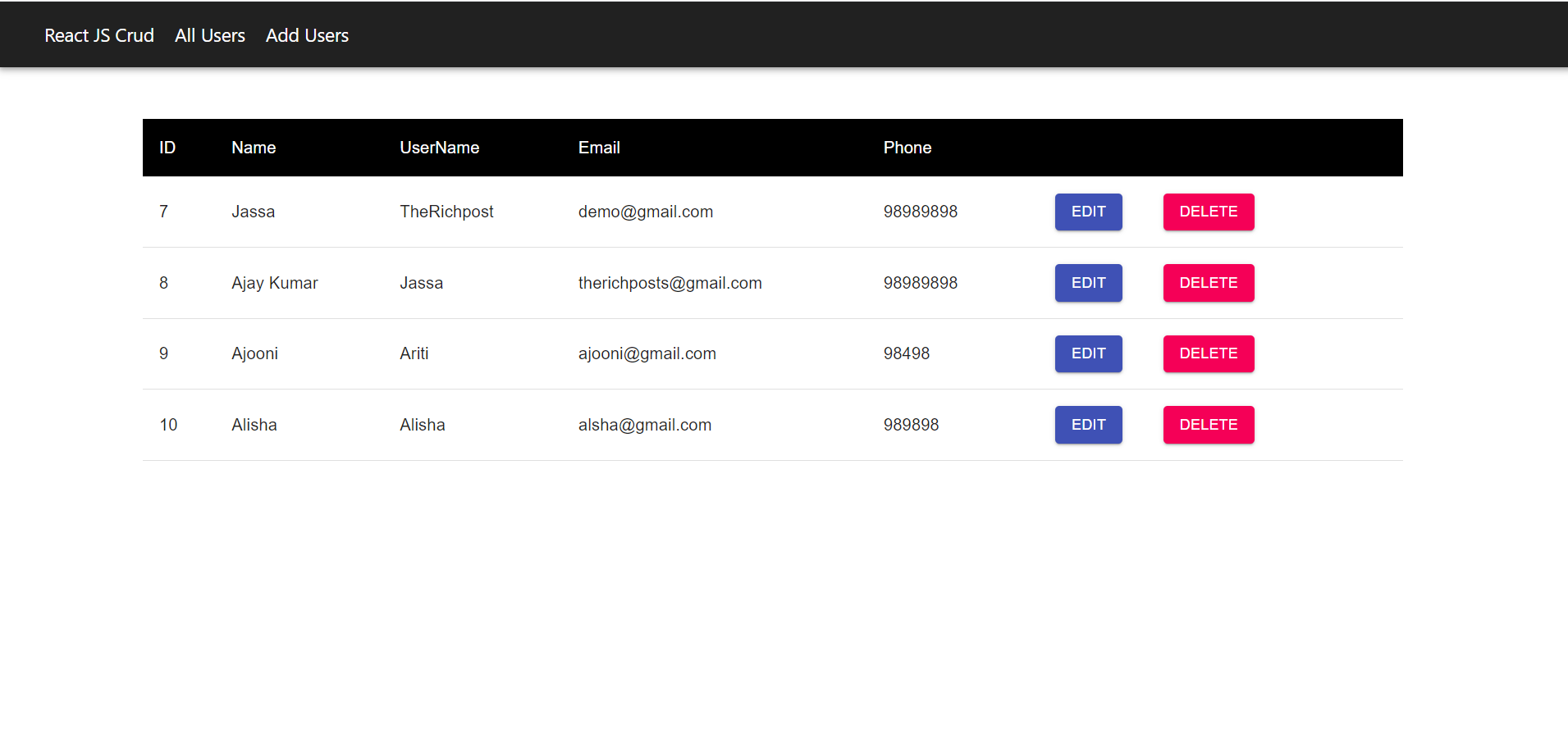Edit the user Alisha
The height and width of the screenshot is (752, 1568).
point(1088,425)
